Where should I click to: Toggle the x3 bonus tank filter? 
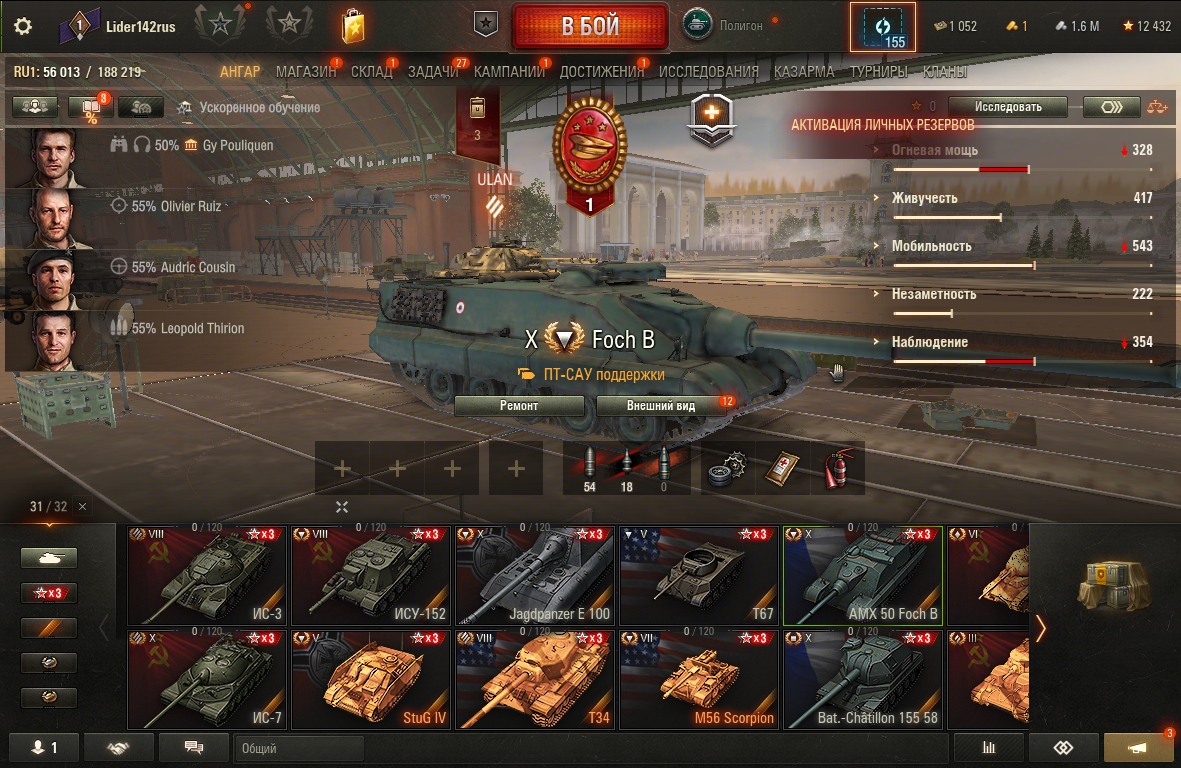[x=49, y=593]
